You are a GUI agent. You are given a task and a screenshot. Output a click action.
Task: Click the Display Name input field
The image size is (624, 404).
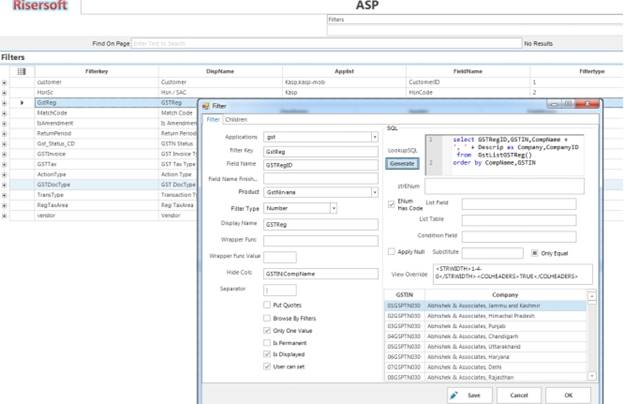pos(321,224)
